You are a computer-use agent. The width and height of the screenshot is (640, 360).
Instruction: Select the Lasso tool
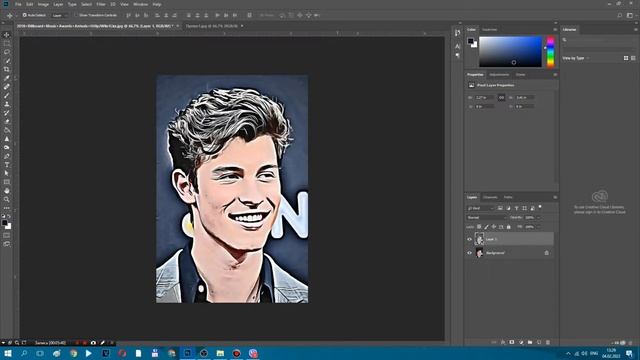(7, 52)
